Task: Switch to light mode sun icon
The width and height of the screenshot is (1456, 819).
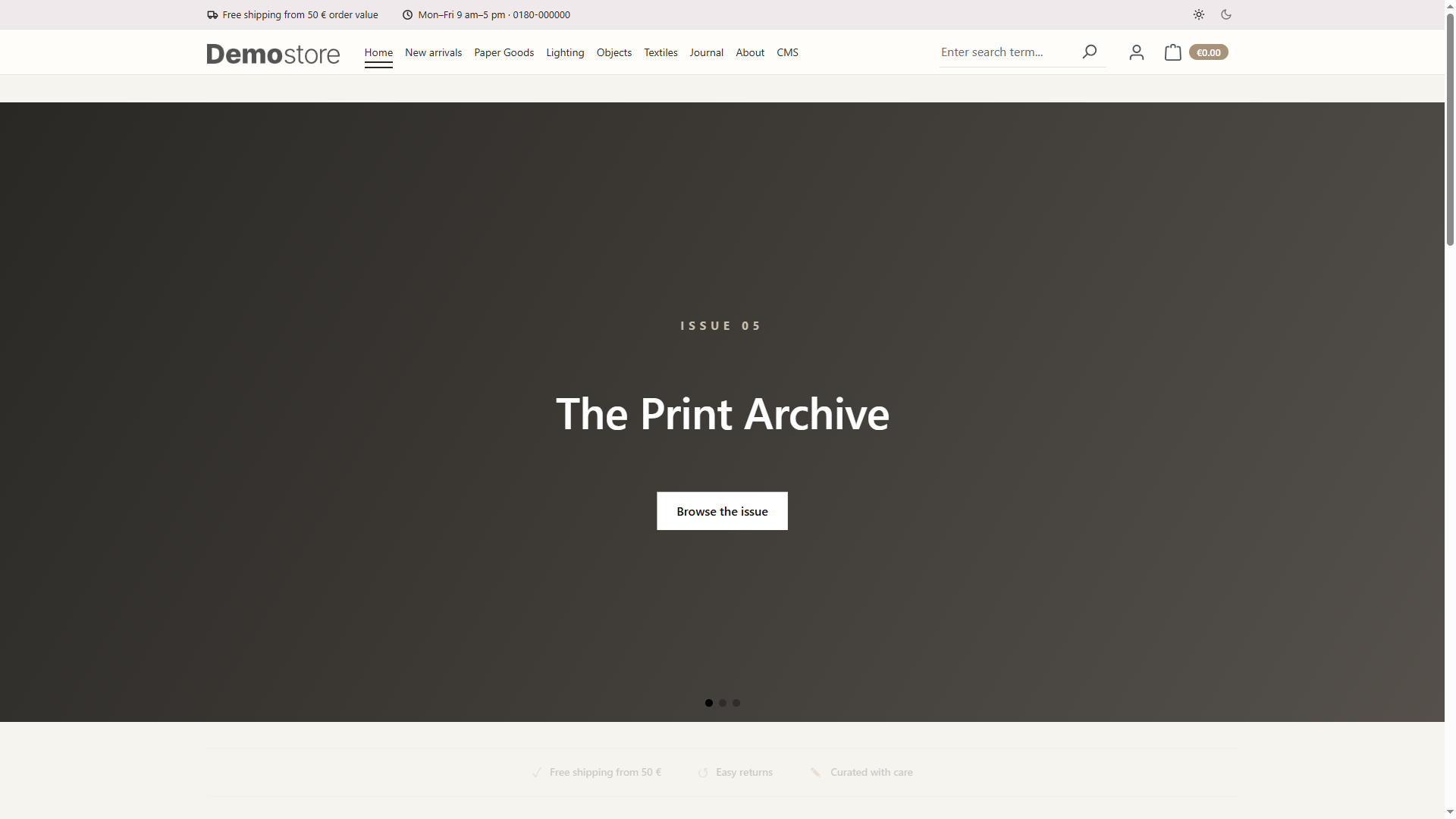Action: pos(1198,14)
